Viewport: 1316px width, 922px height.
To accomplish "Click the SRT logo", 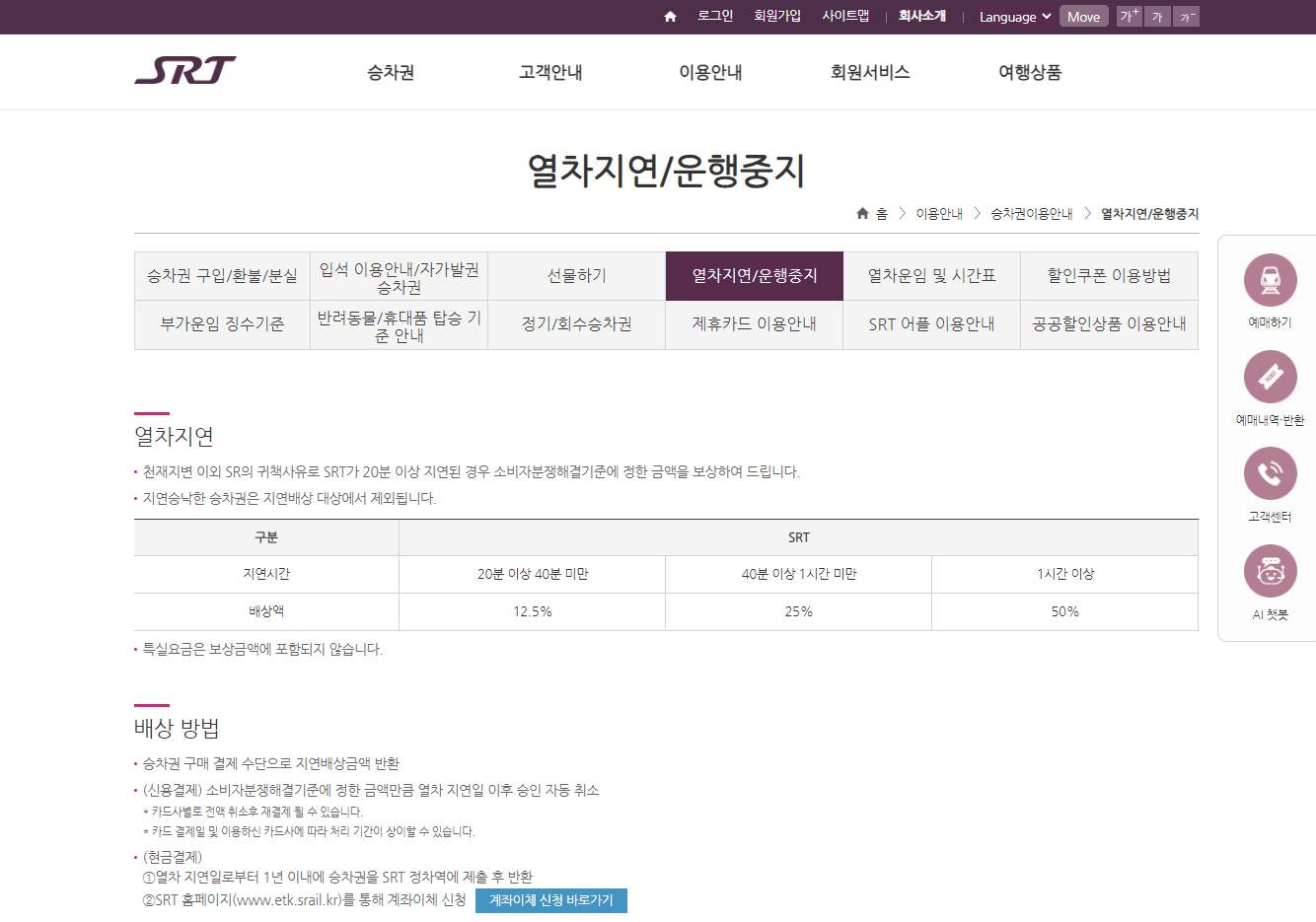I will pos(185,70).
